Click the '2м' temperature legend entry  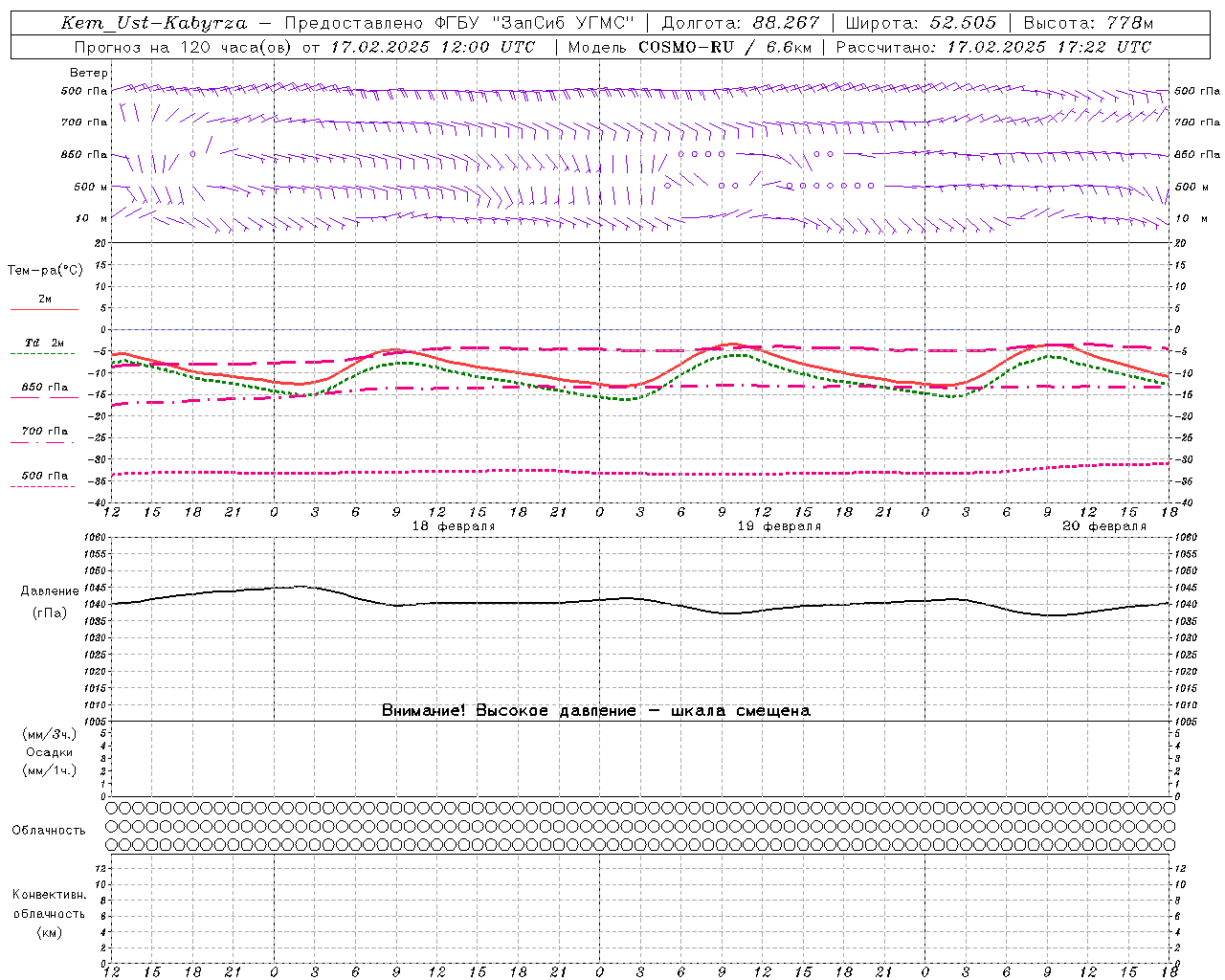[45, 299]
